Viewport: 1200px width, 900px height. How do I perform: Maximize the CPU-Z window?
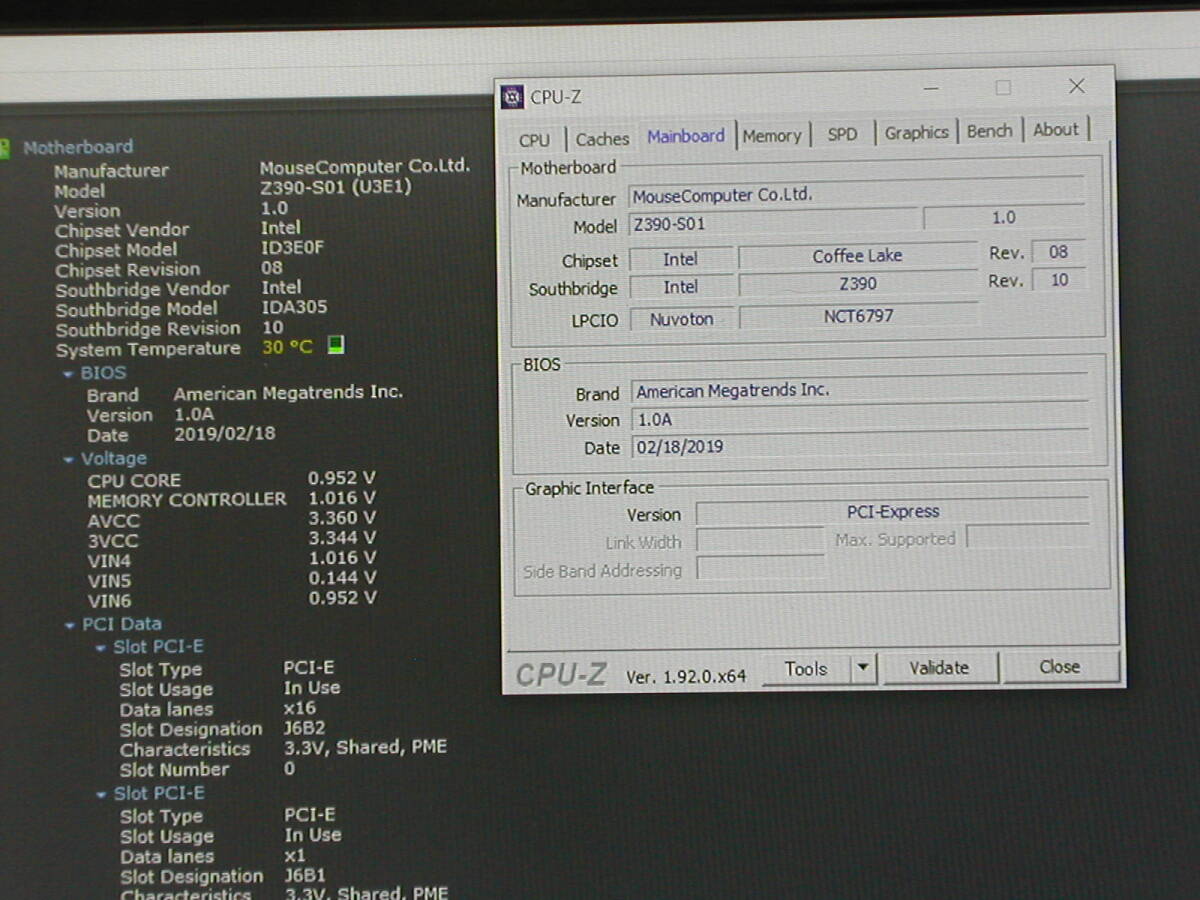click(x=1003, y=88)
